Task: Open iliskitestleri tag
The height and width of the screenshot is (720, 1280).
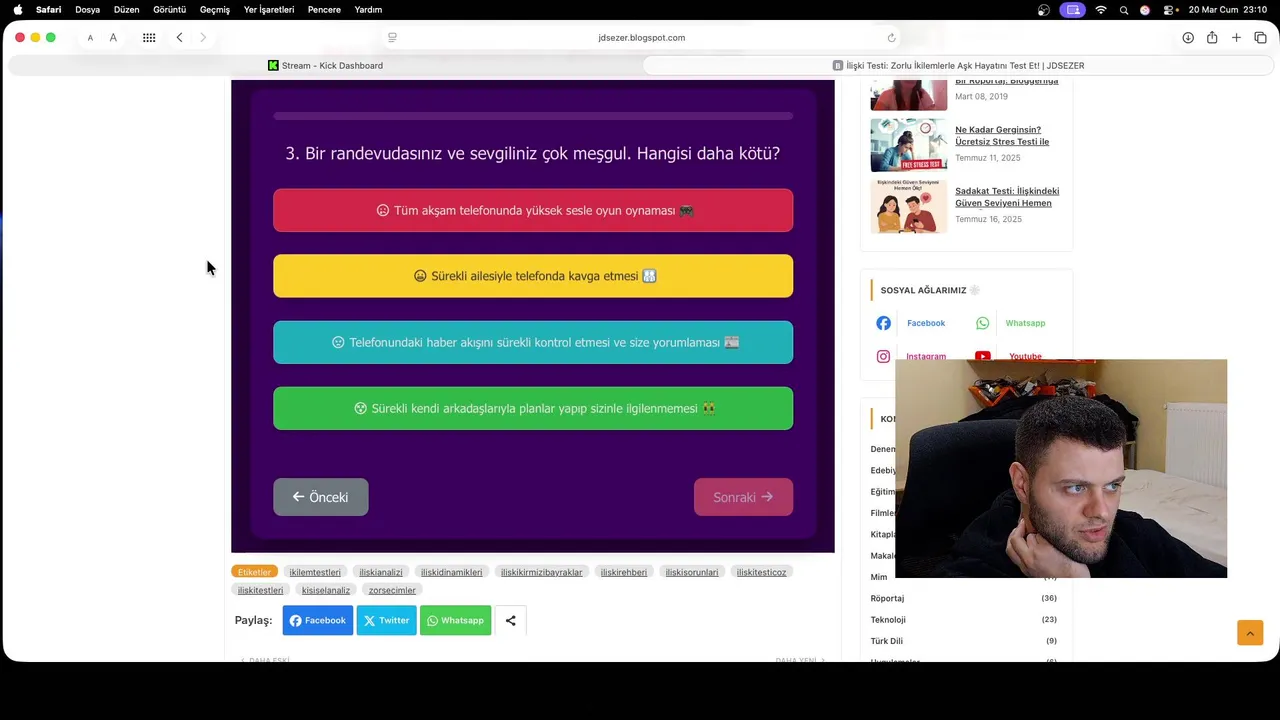Action: coord(260,590)
